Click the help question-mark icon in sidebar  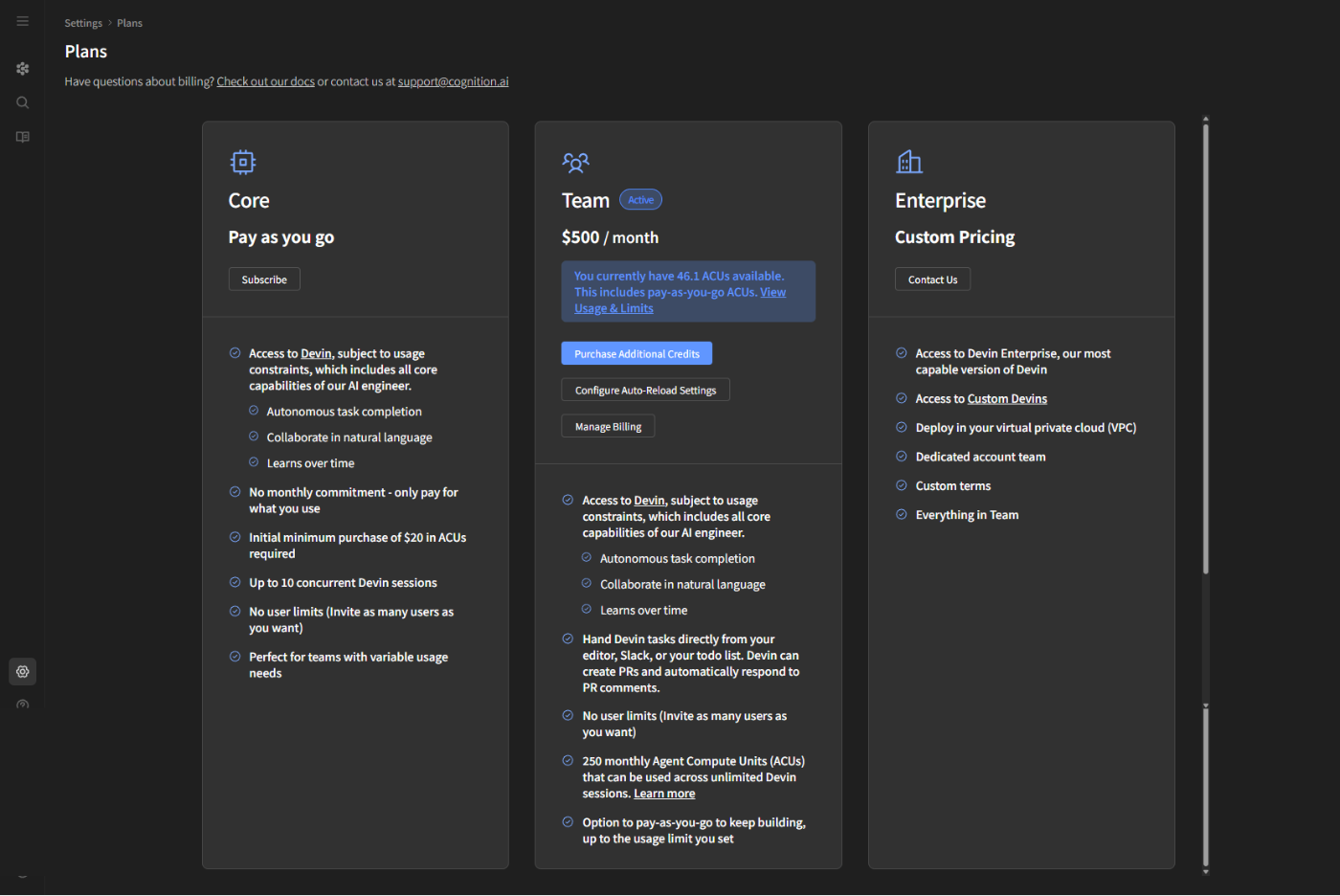23,705
